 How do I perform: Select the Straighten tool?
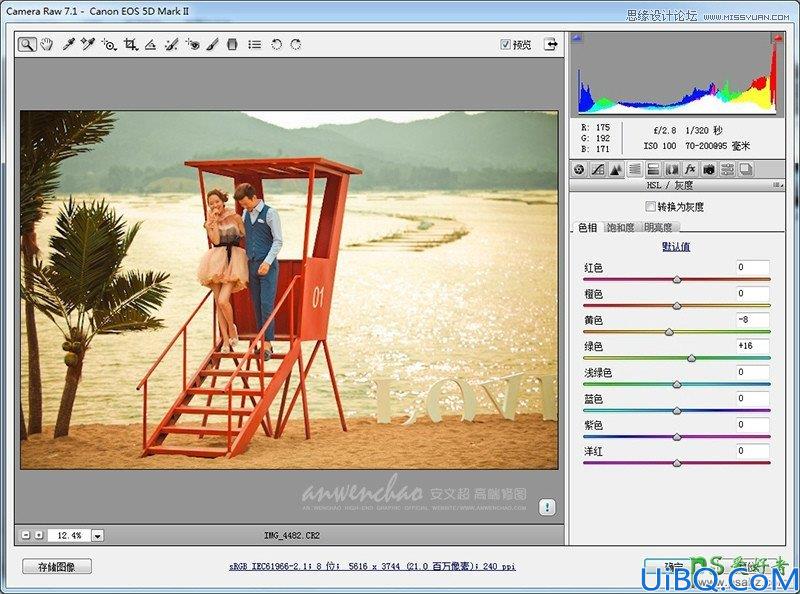[x=150, y=45]
